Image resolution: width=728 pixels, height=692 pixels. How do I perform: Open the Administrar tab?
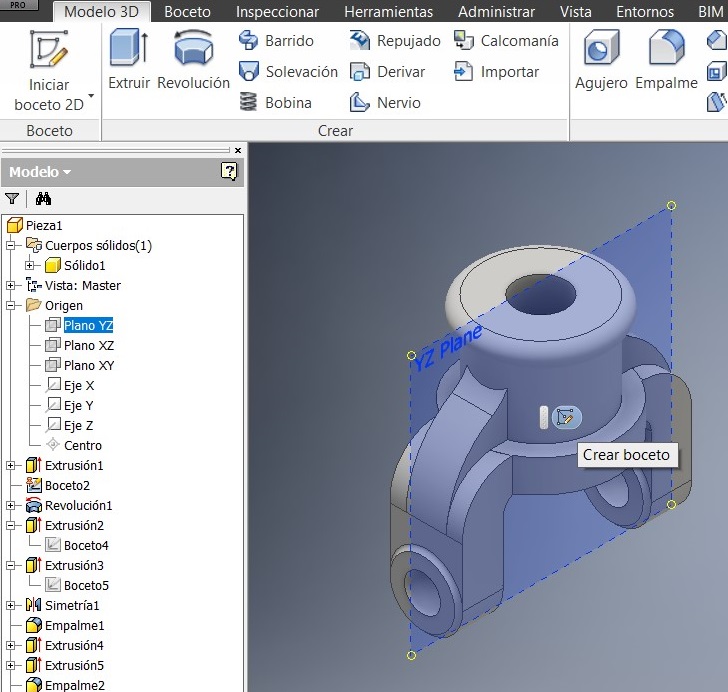pyautogui.click(x=496, y=12)
